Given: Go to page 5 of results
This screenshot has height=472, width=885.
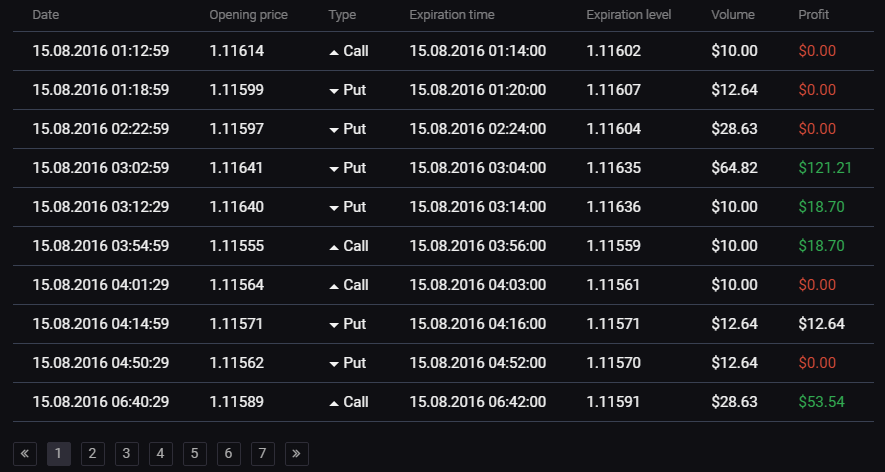Looking at the screenshot, I should pos(195,453).
